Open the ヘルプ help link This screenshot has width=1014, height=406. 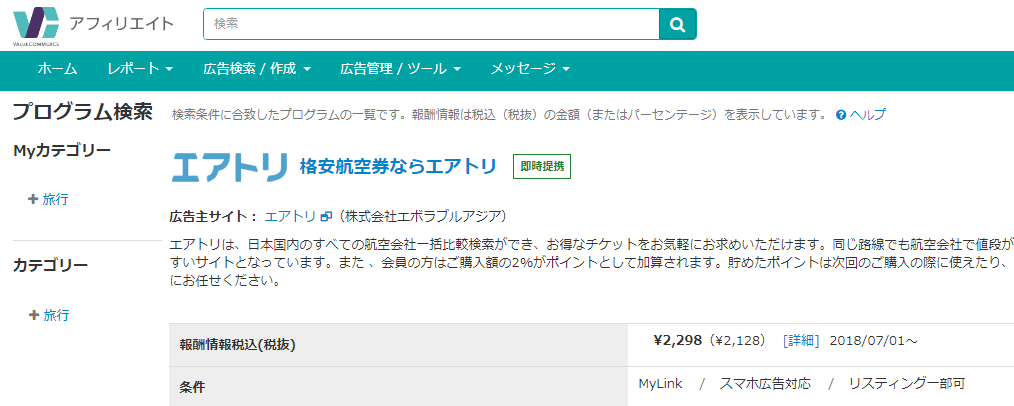click(867, 115)
